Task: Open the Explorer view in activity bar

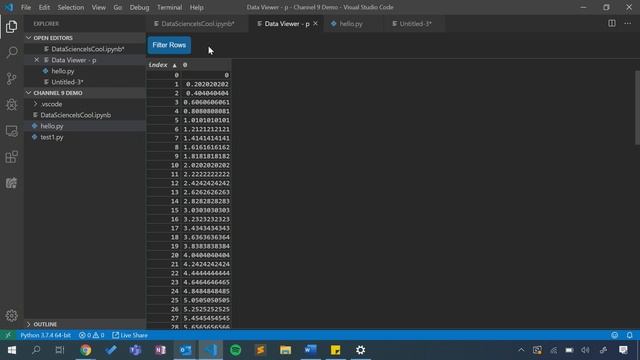Action: (x=11, y=27)
